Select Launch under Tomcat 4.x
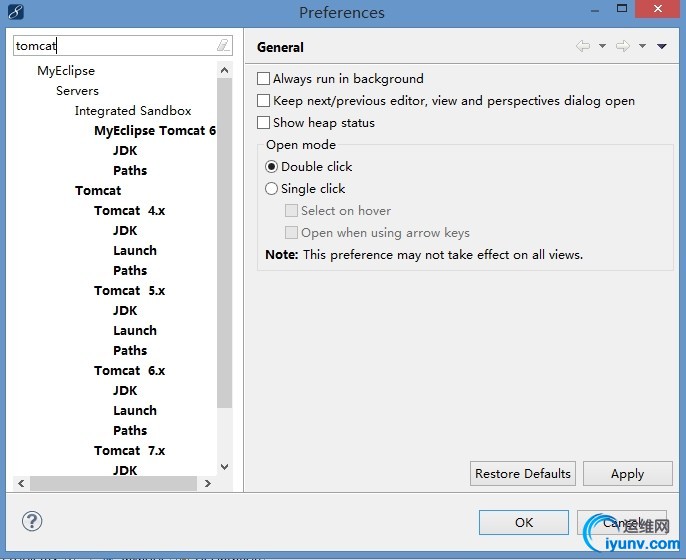Image resolution: width=686 pixels, height=560 pixels. click(135, 251)
